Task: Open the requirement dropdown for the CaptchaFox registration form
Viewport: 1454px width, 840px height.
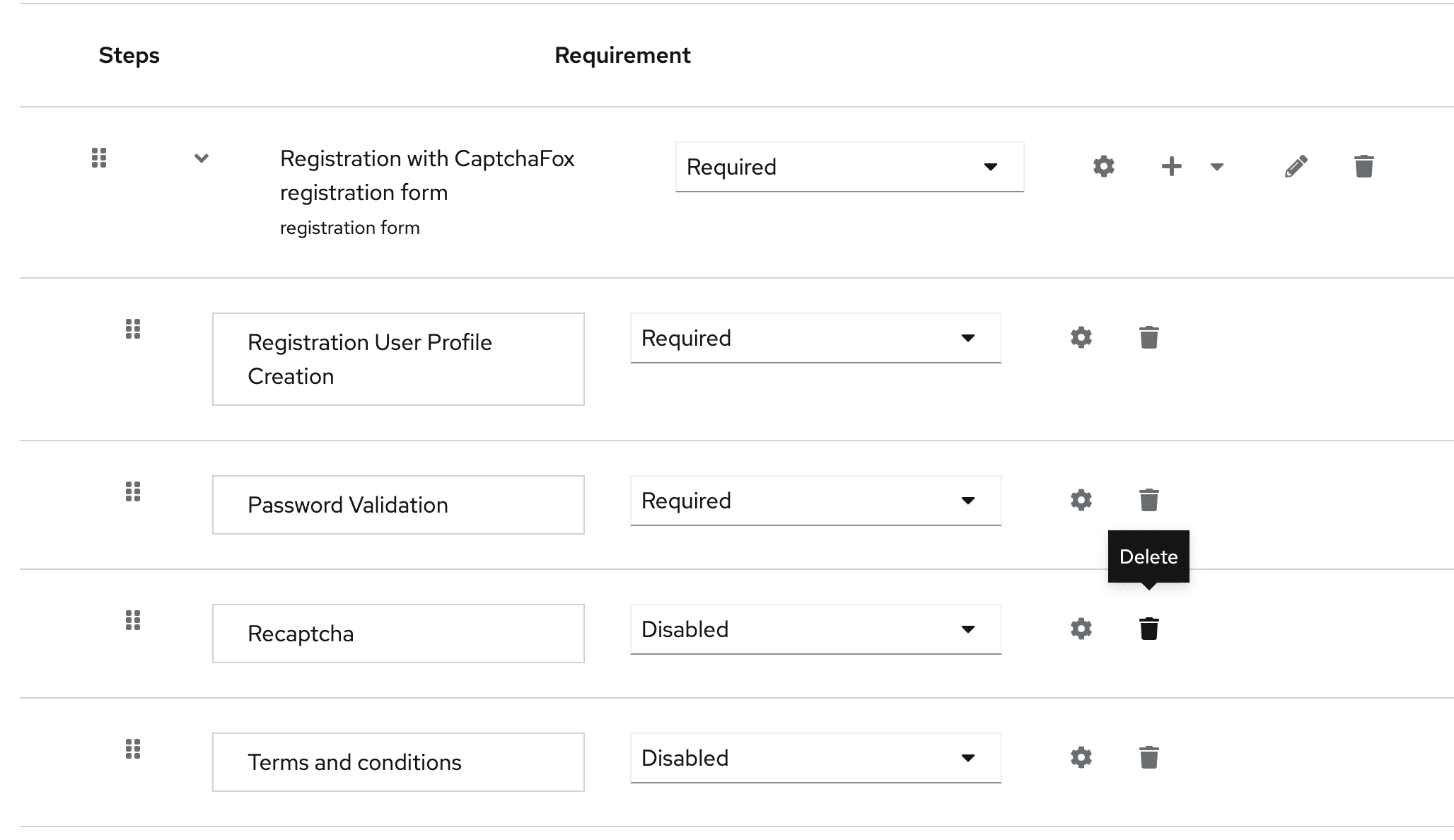Action: [x=849, y=167]
